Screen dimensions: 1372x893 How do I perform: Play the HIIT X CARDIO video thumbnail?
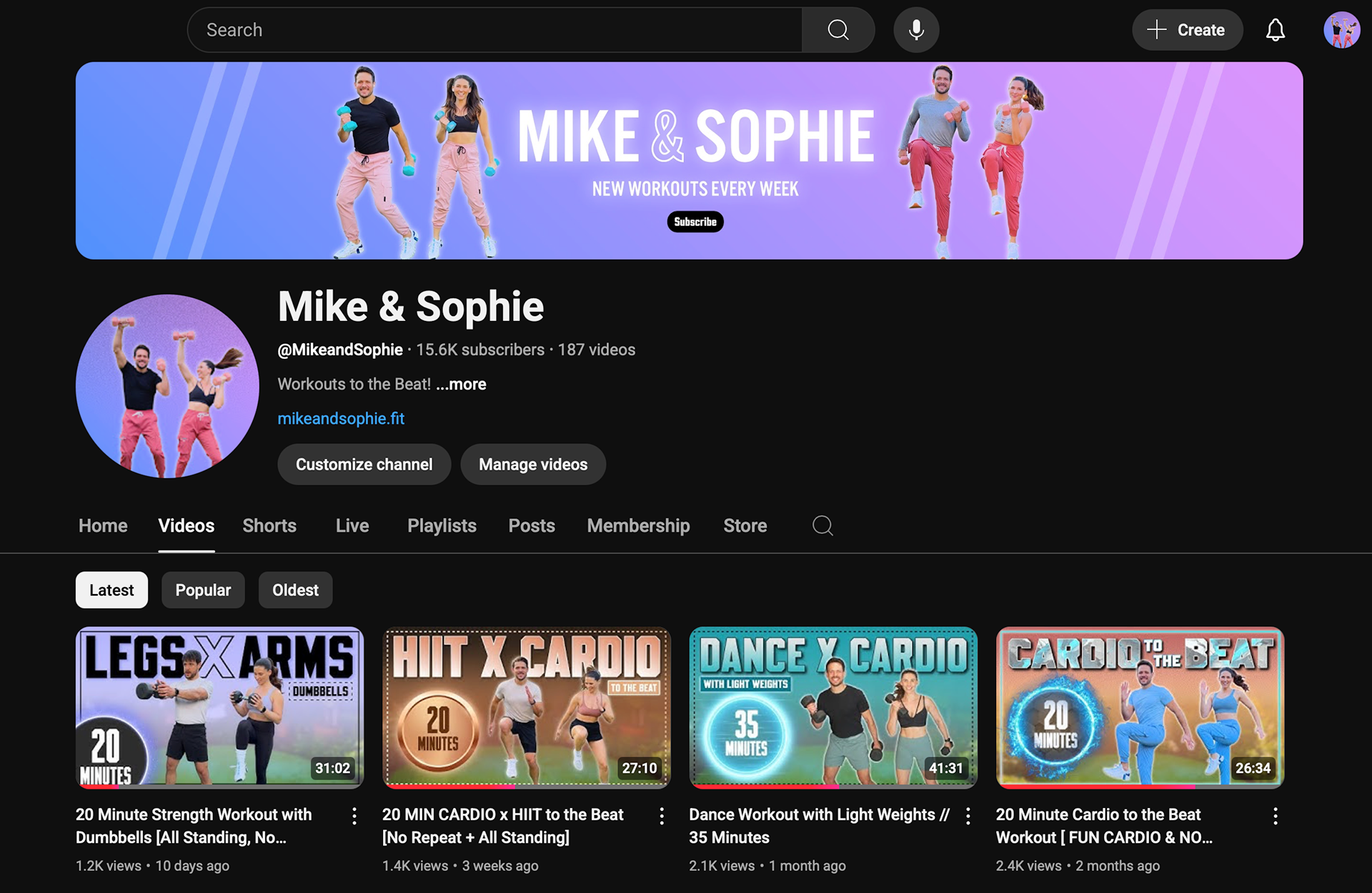click(x=526, y=708)
